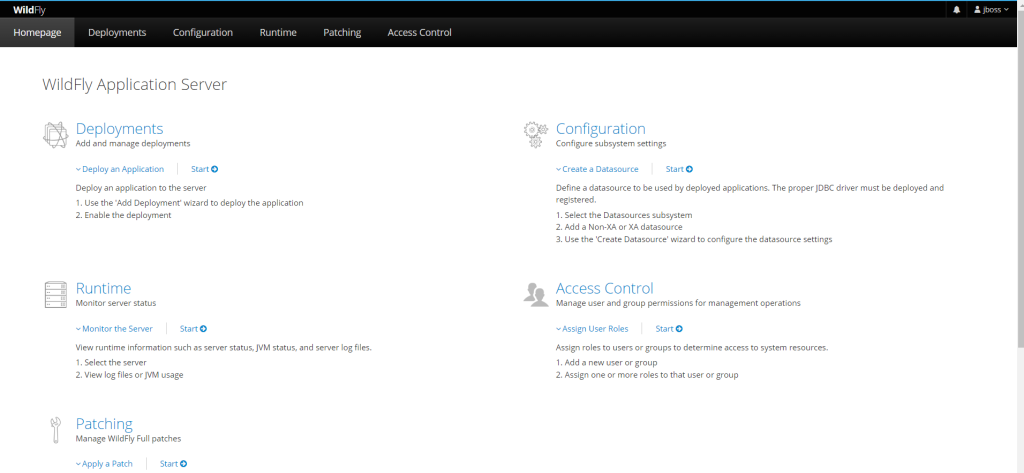
Task: Click the WildFly logo
Action: (29, 10)
